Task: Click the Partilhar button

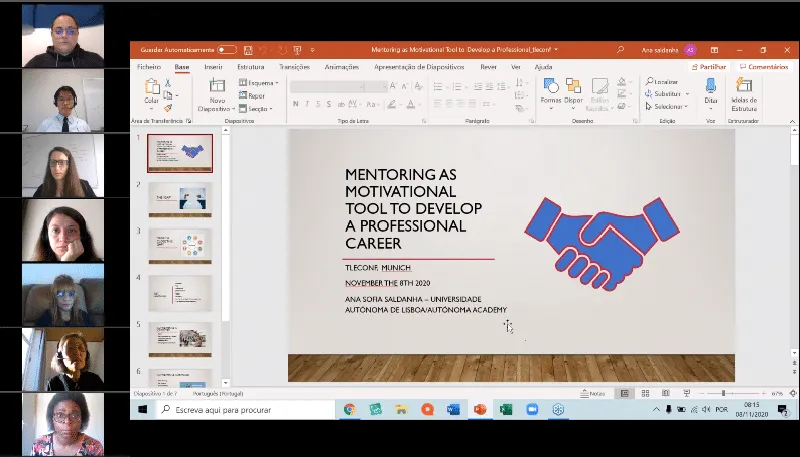Action: 710,67
